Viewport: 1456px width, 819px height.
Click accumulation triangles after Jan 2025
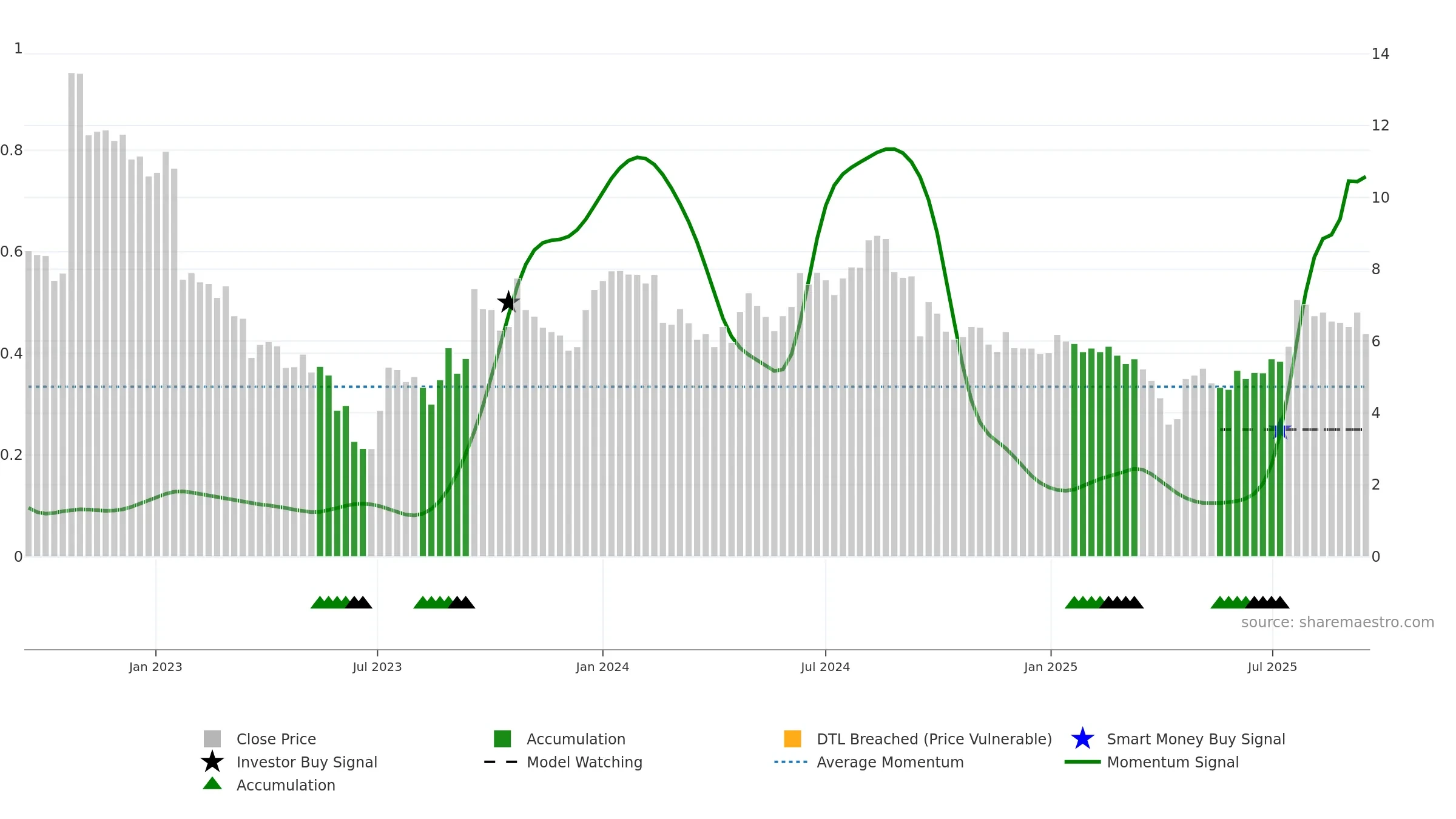click(x=1104, y=602)
